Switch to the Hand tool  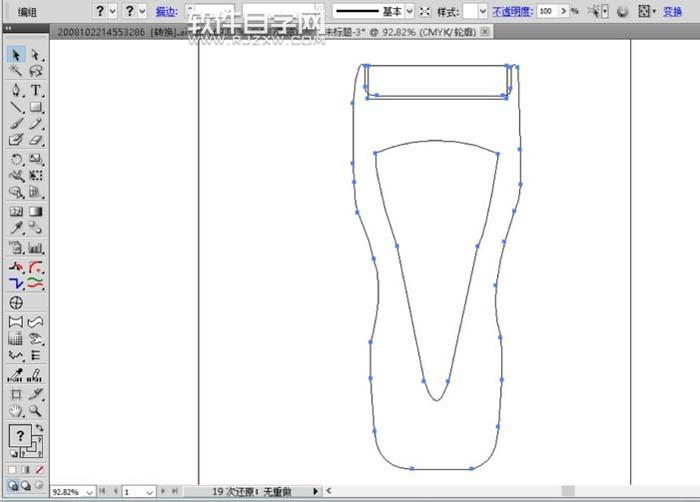[x=16, y=410]
